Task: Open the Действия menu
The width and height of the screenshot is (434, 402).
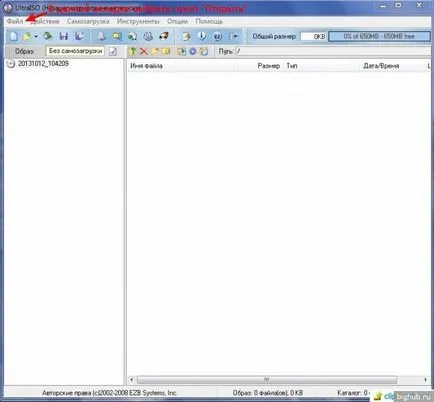Action: pyautogui.click(x=45, y=21)
